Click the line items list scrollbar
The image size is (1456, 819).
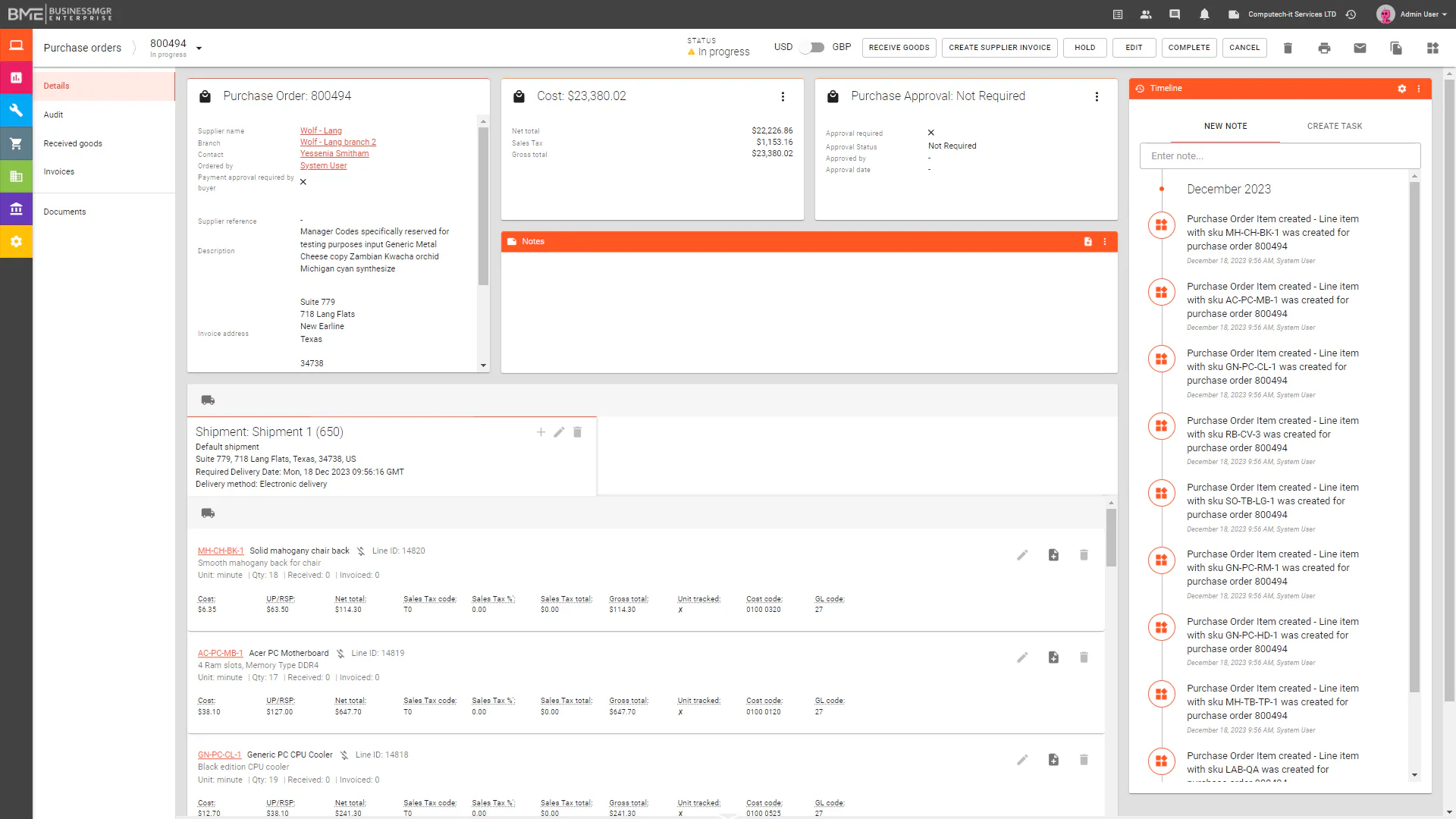click(1111, 538)
